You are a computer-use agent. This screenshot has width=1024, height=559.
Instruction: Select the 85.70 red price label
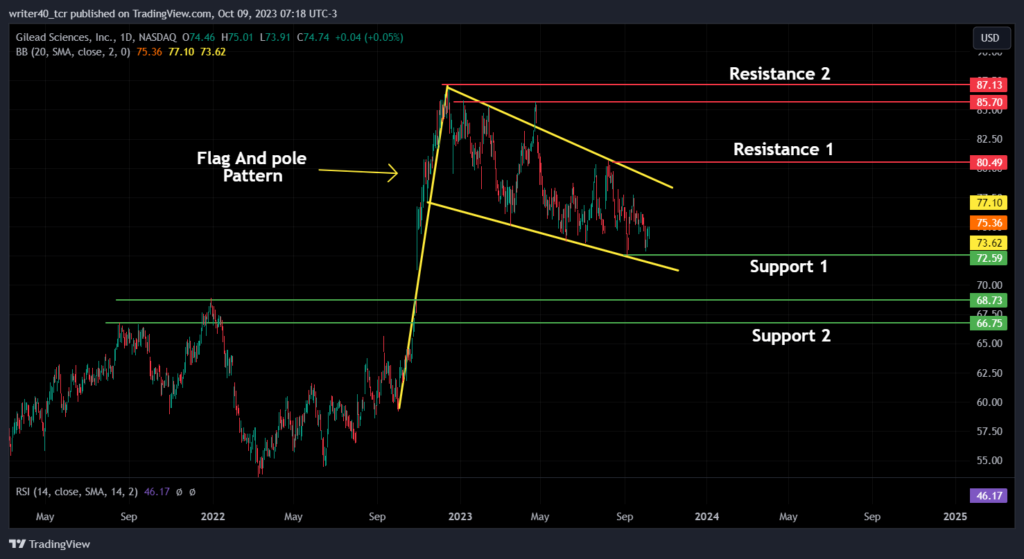coord(989,102)
